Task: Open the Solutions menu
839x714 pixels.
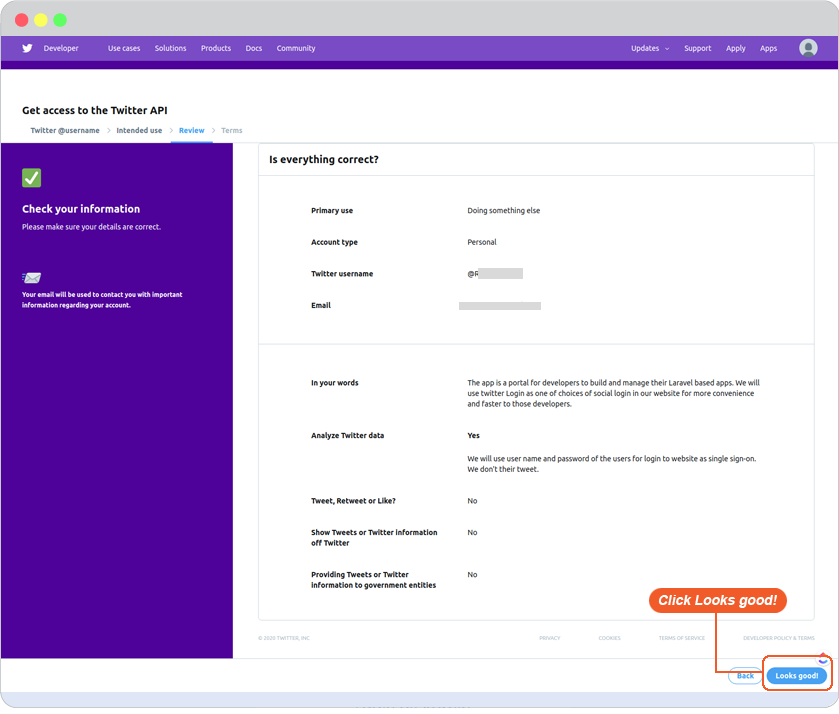Action: [171, 48]
